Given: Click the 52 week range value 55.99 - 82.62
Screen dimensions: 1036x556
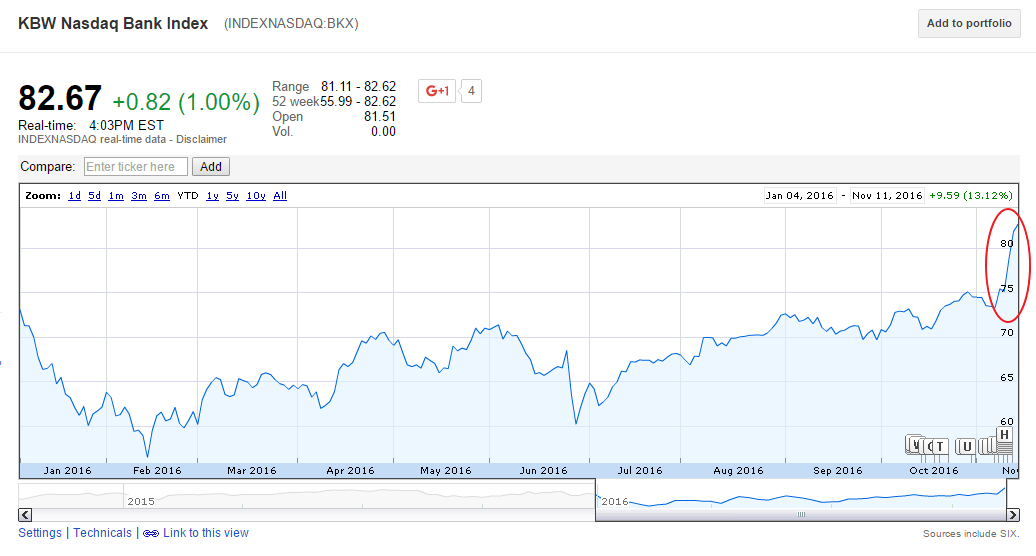Looking at the screenshot, I should tap(358, 102).
